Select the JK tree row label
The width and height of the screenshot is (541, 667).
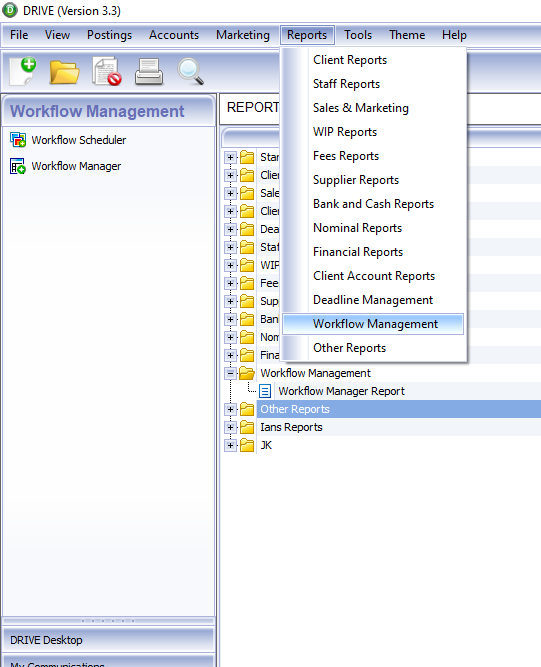pos(266,445)
